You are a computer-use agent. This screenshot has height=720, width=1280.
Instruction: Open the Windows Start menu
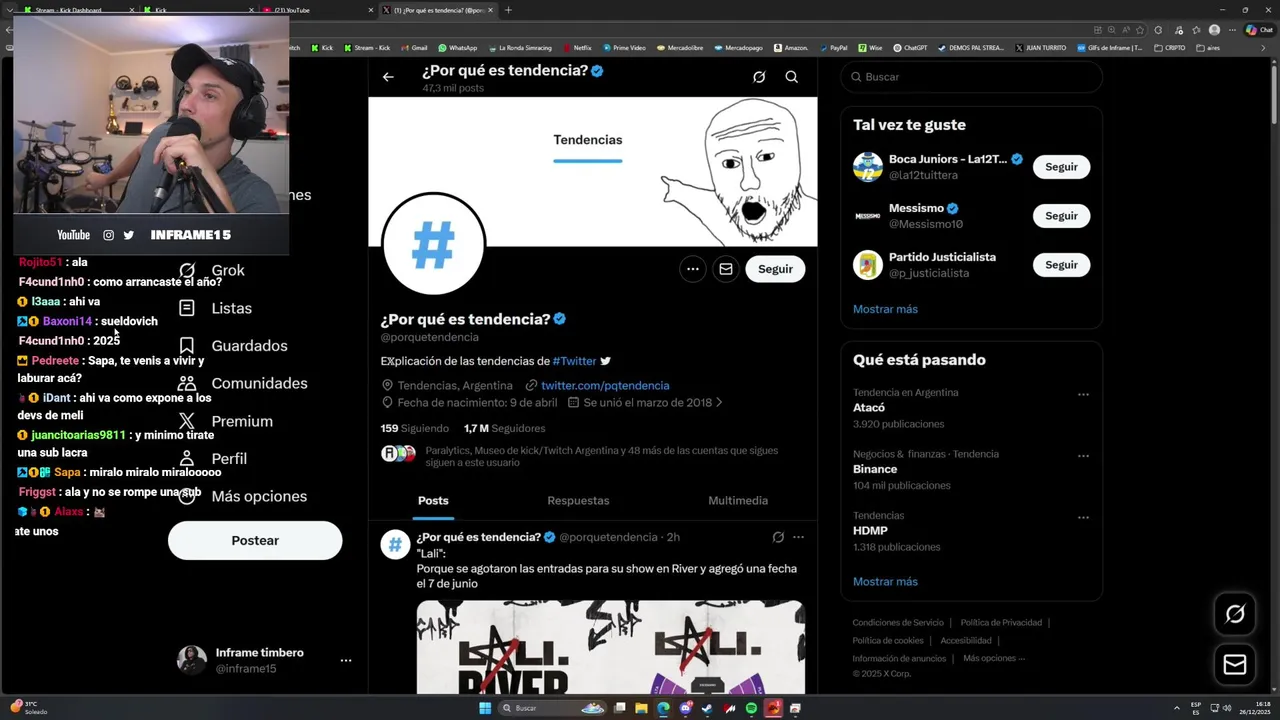(484, 708)
